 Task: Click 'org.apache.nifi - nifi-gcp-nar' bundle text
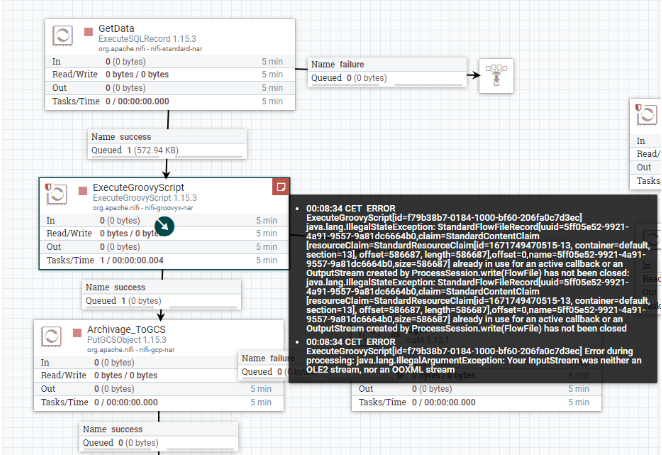pos(131,349)
